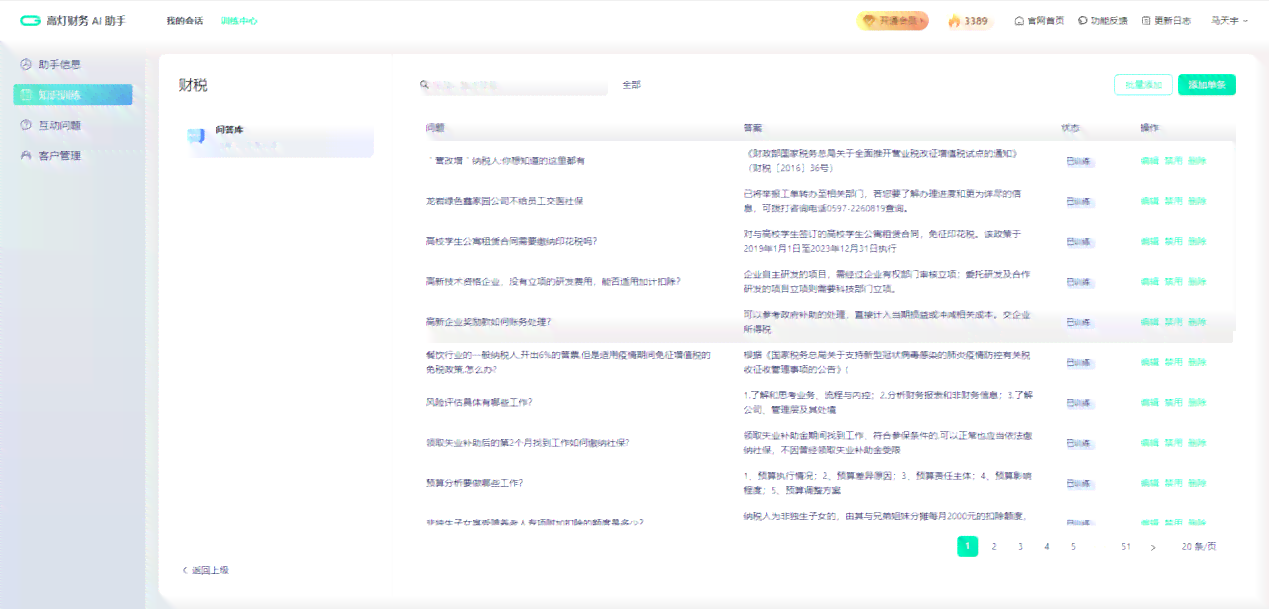Click 删除 for the 领取失业补助 row
This screenshot has width=1269, height=609.
[1197, 443]
